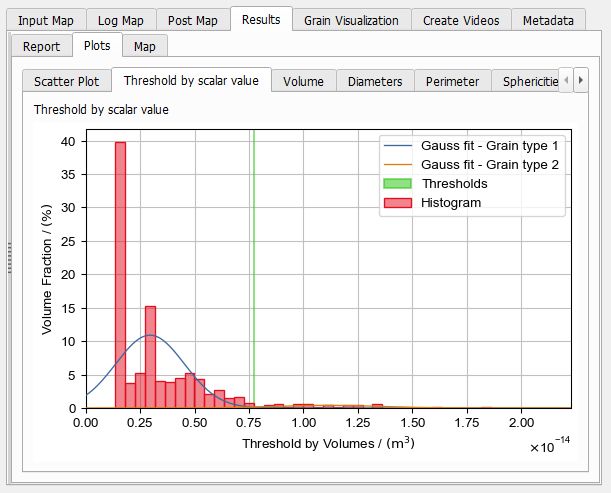Open the Log Map tab
Image resolution: width=611 pixels, height=493 pixels.
121,20
